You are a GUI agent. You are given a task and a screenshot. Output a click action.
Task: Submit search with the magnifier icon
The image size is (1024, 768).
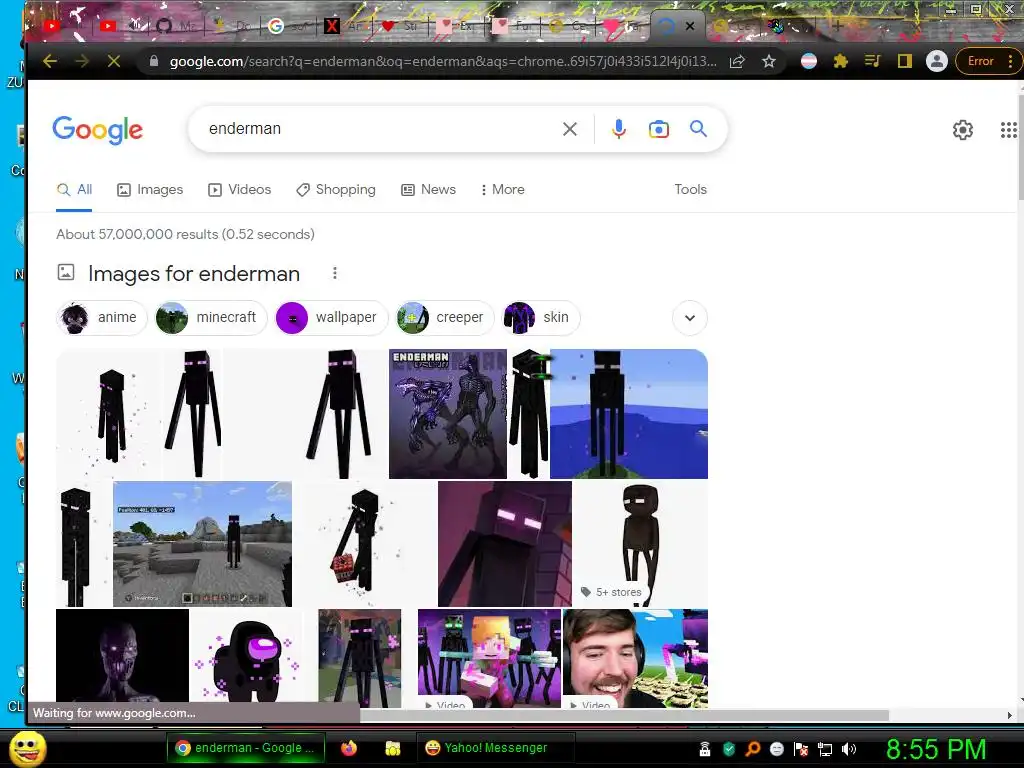[x=698, y=129]
